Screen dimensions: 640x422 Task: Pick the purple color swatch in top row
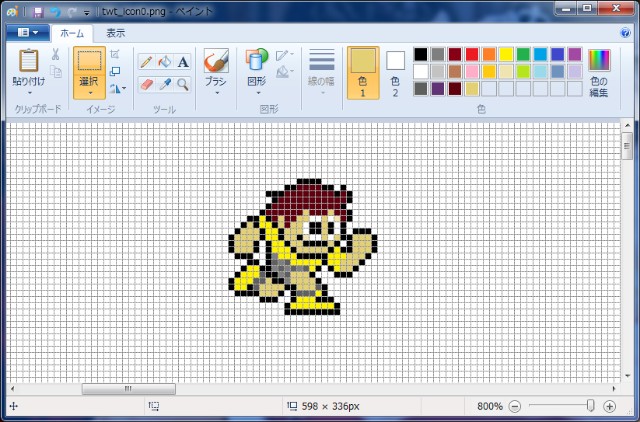pos(575,54)
